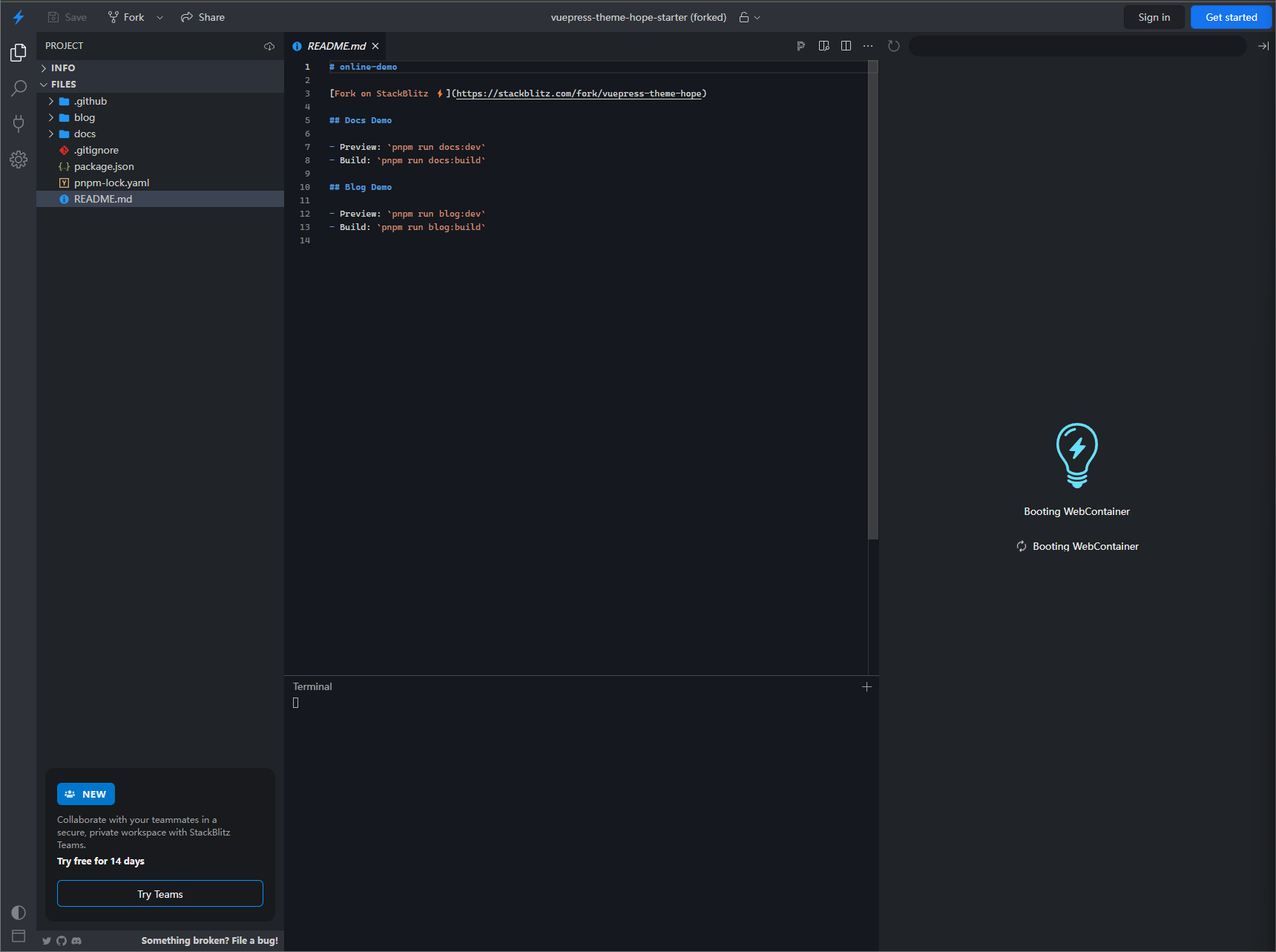Click the Try Teams button
Viewport: 1276px width, 952px height.
[160, 894]
